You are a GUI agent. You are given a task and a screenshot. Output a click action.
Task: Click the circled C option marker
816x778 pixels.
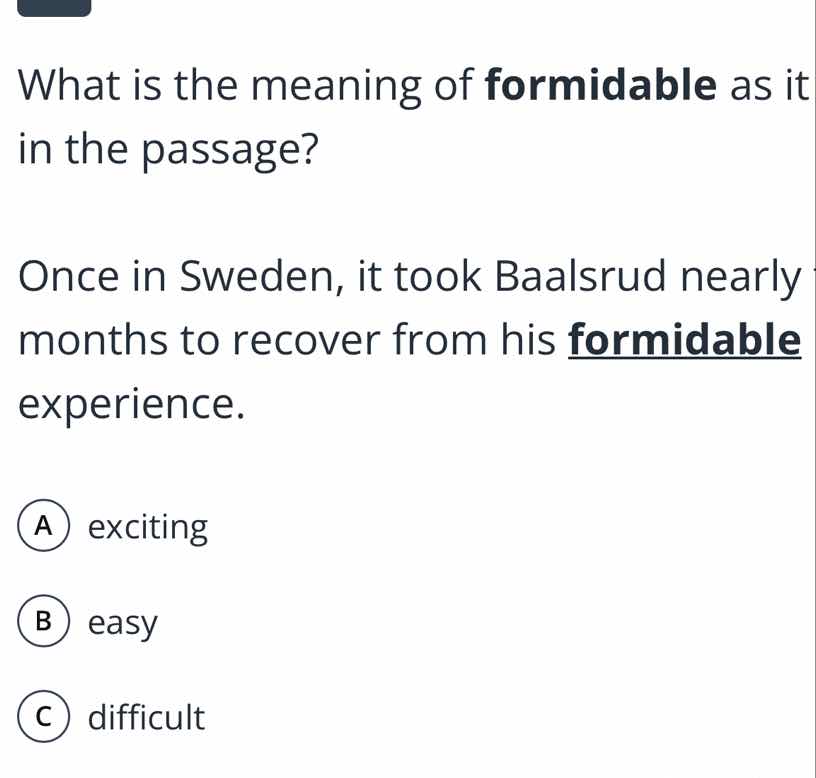point(42,718)
